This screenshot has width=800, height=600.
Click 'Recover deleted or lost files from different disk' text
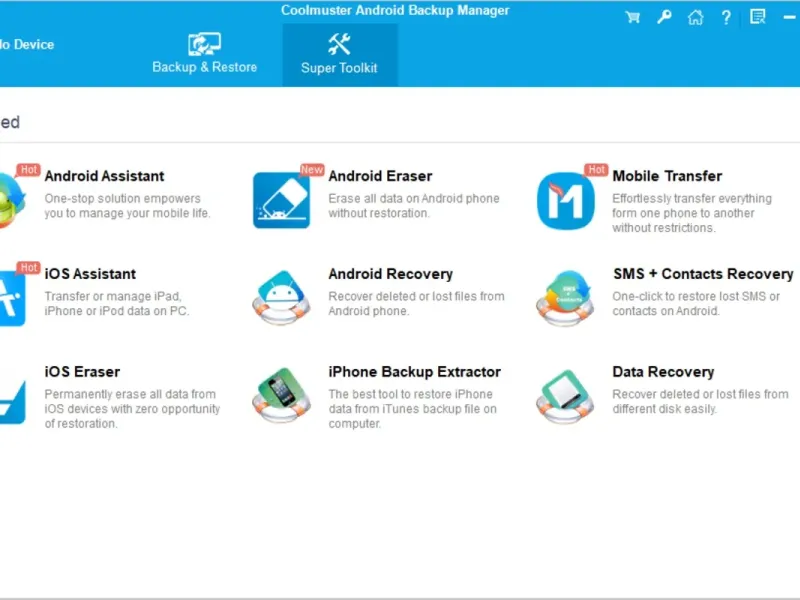tap(700, 402)
